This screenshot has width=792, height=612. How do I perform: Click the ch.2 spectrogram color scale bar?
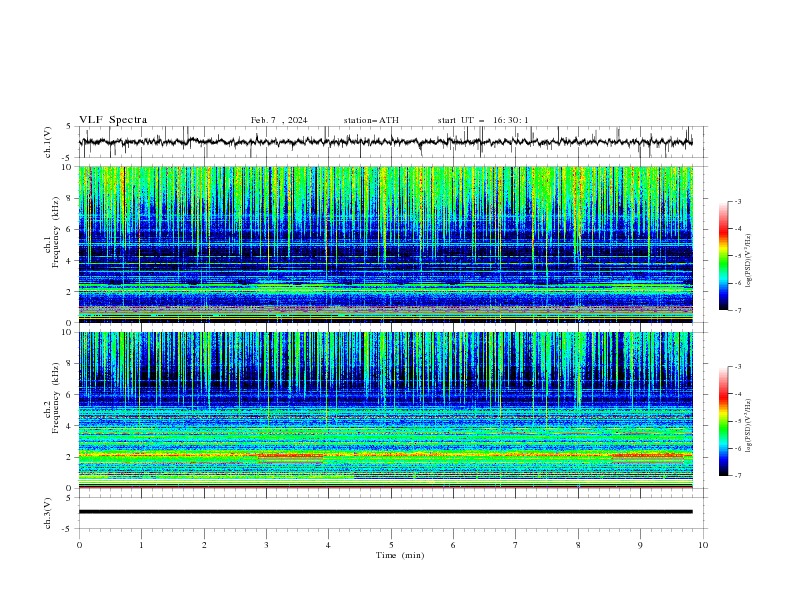click(x=724, y=421)
